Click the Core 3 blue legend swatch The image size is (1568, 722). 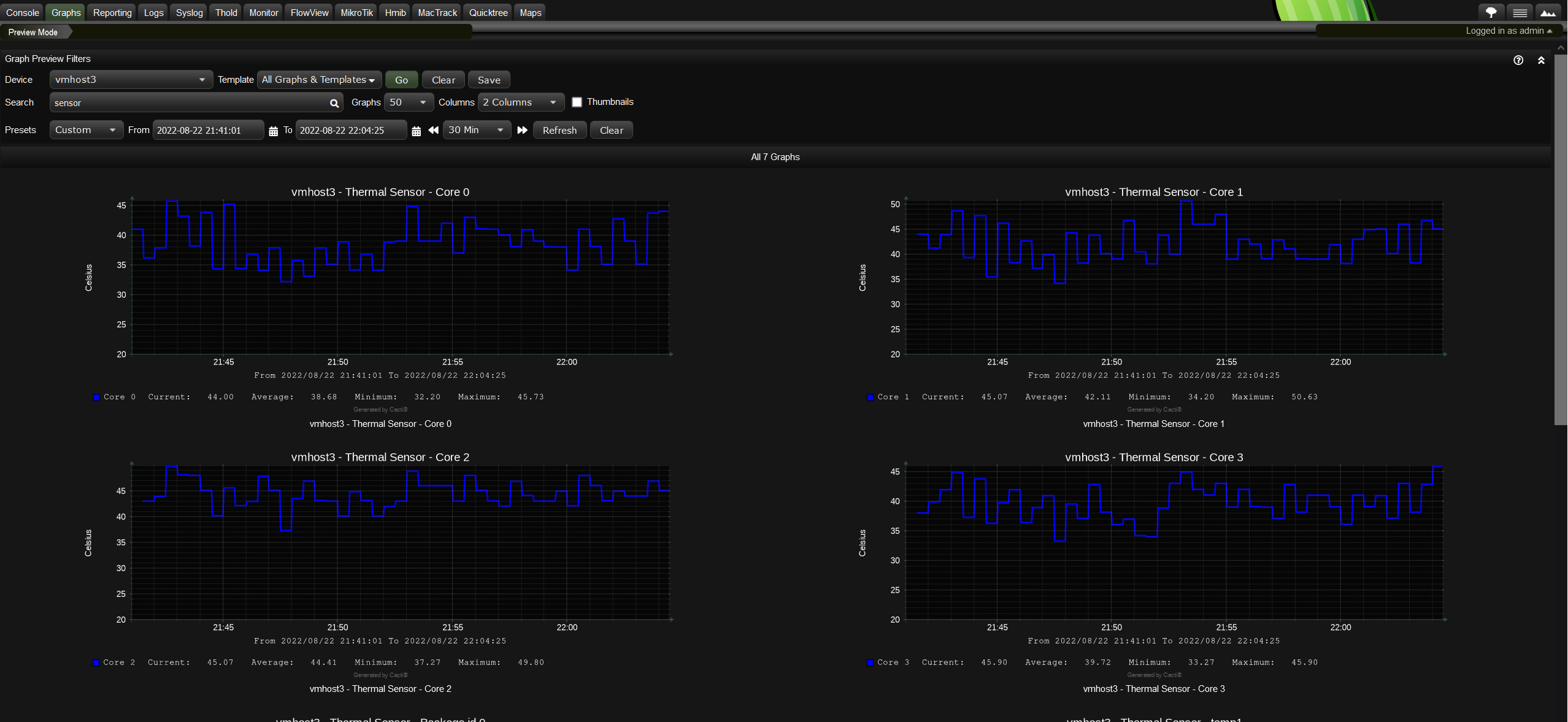coord(870,662)
